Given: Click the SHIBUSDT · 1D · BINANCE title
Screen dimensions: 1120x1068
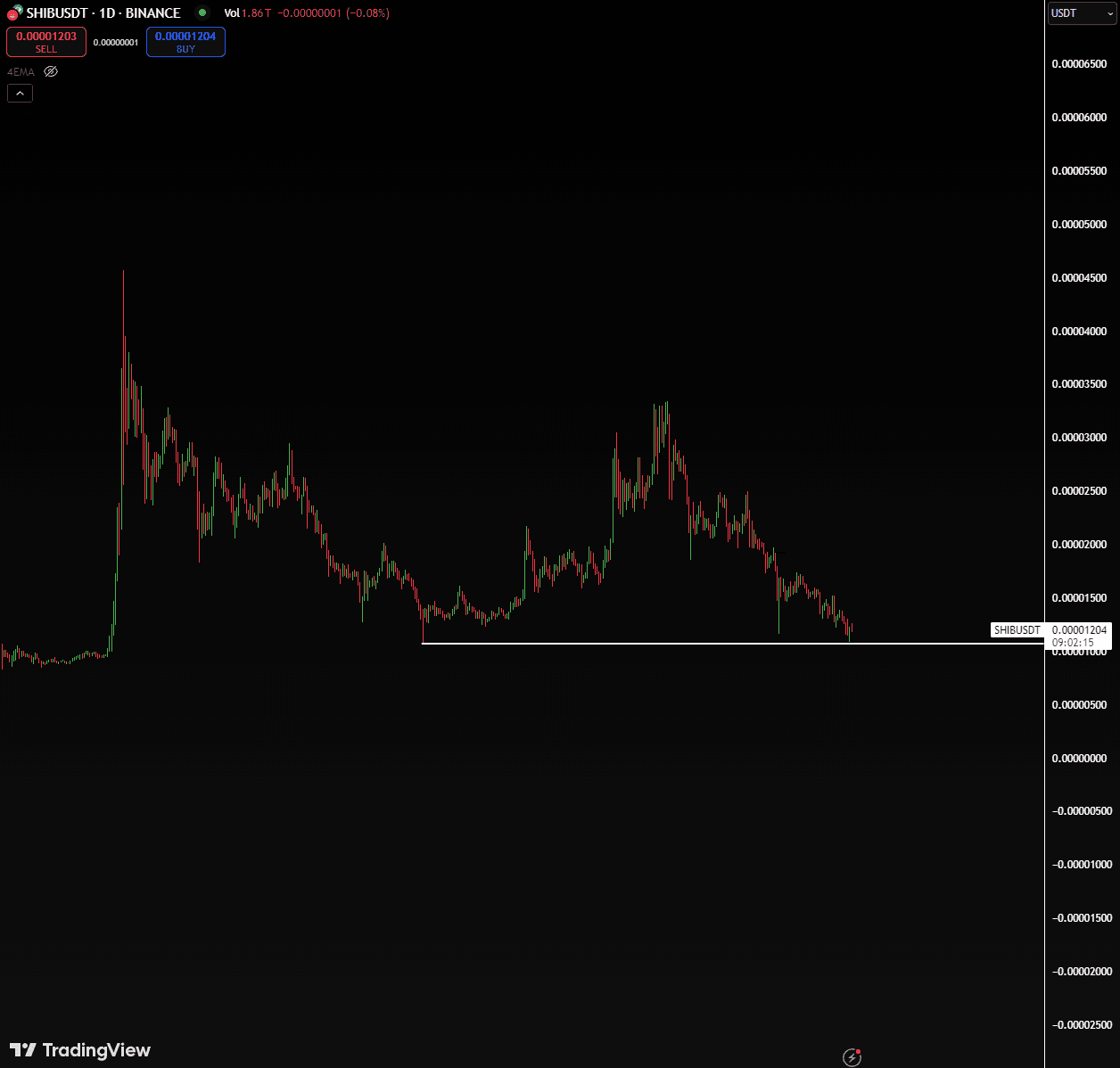Looking at the screenshot, I should pyautogui.click(x=103, y=13).
